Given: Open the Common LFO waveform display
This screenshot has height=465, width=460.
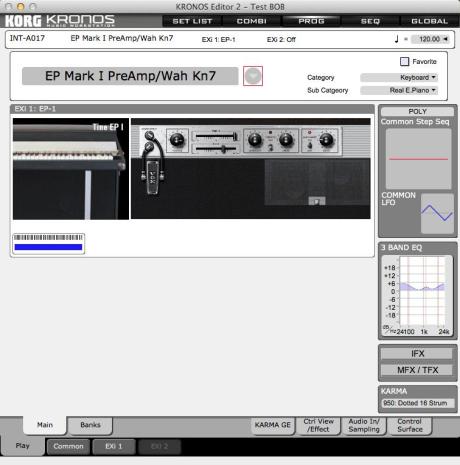Looking at the screenshot, I should point(437,213).
